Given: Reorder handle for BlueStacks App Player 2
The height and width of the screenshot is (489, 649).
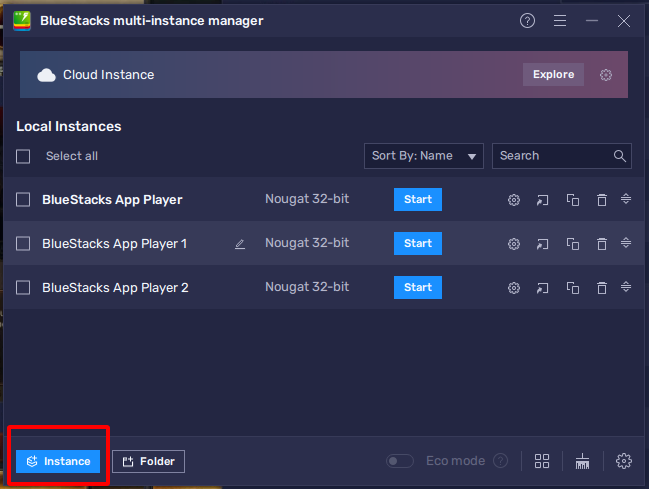Looking at the screenshot, I should click(626, 288).
